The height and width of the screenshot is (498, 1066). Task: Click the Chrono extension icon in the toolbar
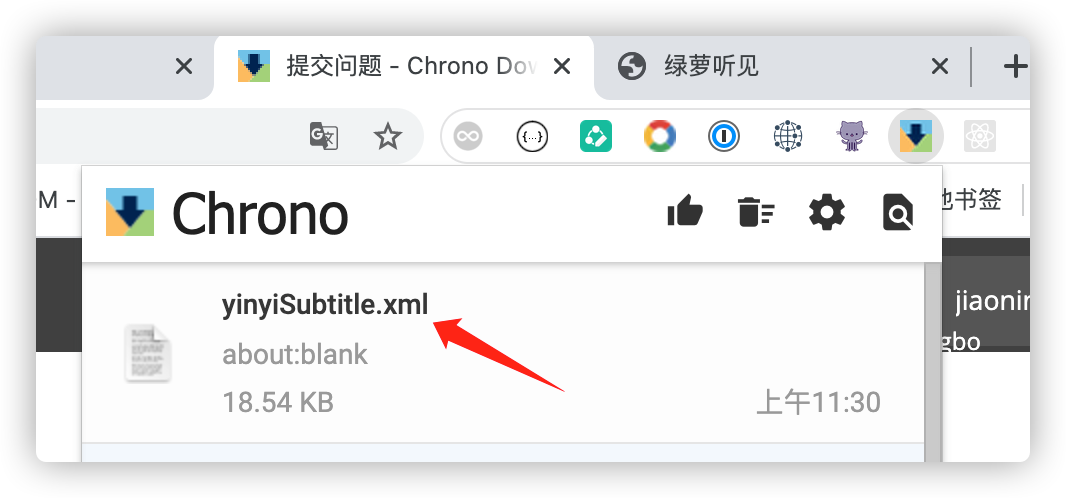pyautogui.click(x=915, y=136)
